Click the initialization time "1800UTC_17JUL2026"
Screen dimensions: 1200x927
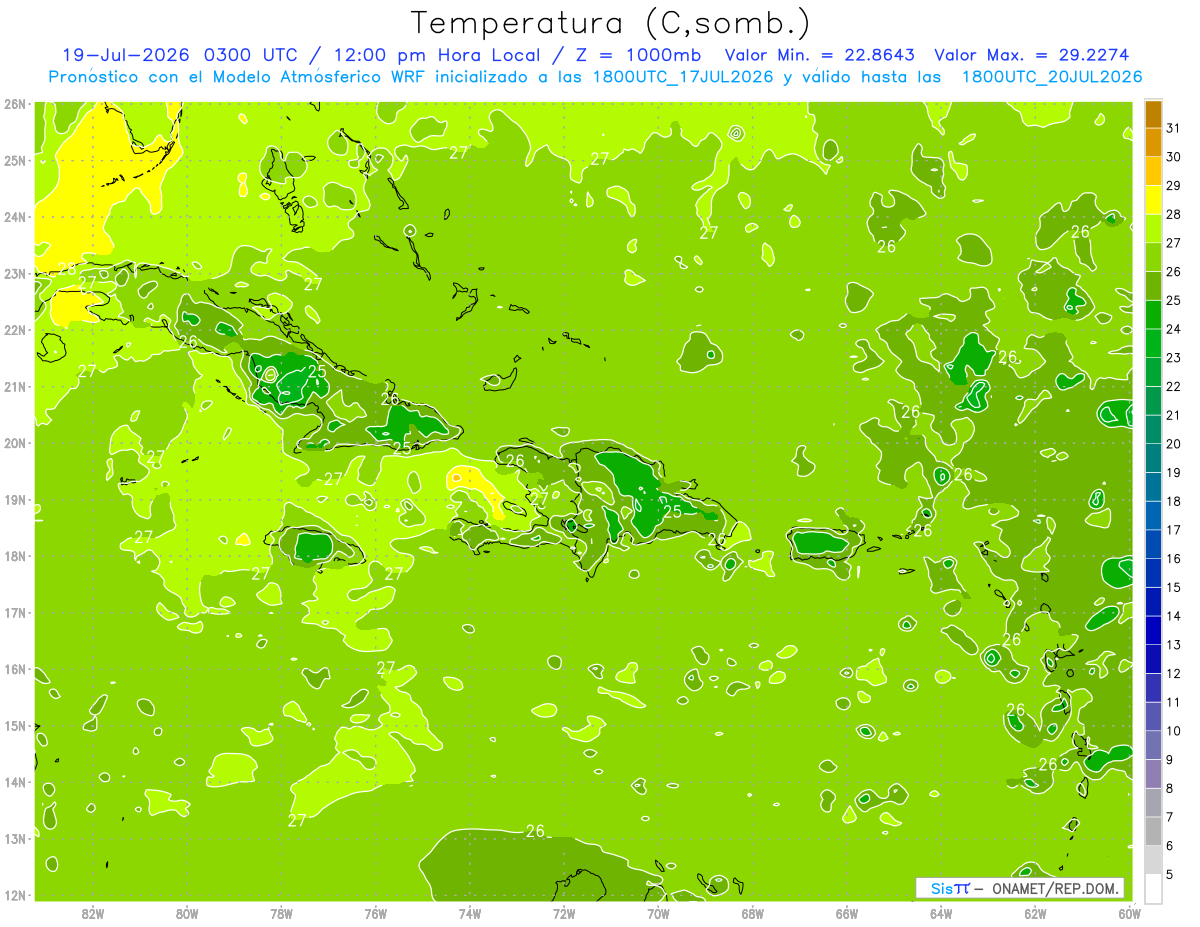click(x=681, y=77)
